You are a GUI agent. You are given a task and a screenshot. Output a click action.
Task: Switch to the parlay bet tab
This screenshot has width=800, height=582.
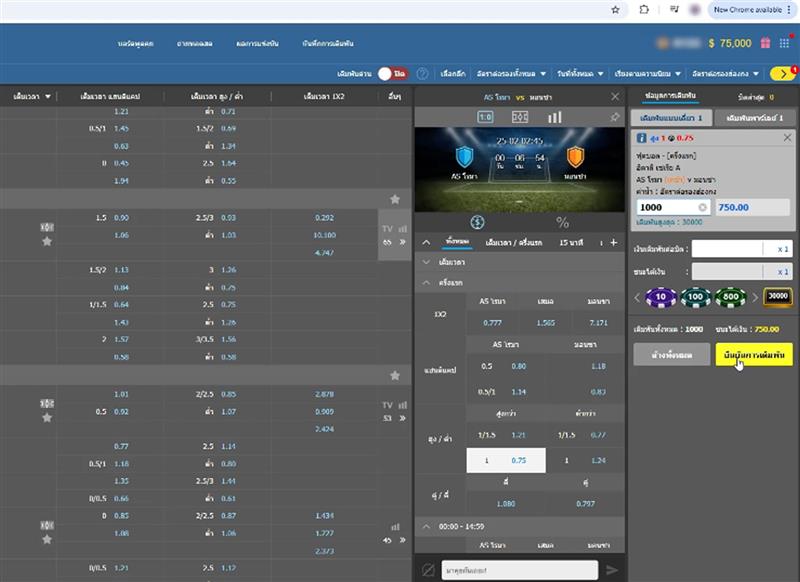756,118
